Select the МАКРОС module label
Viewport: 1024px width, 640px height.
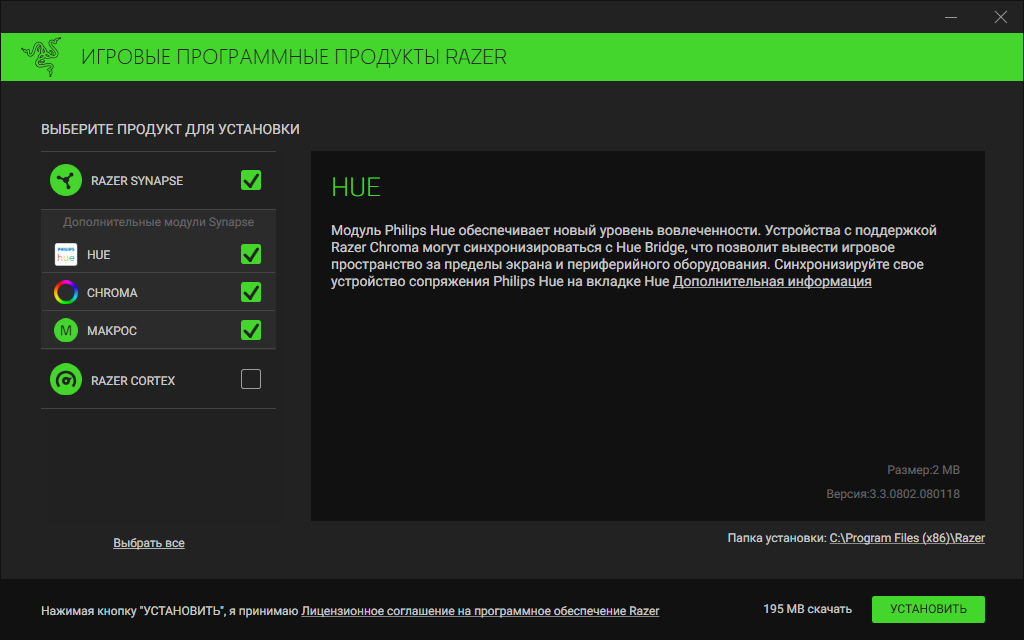[x=112, y=330]
